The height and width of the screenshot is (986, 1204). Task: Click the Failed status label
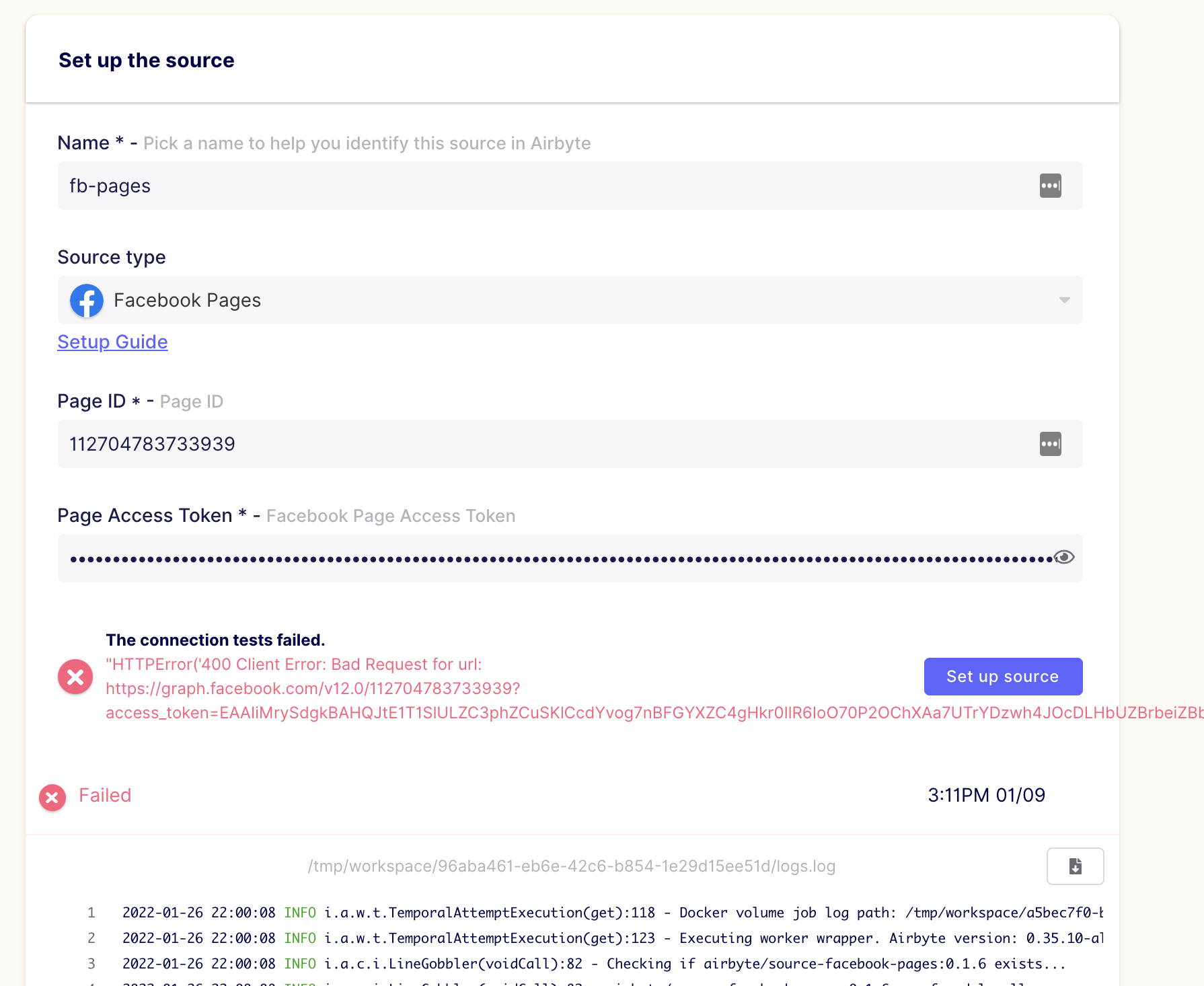point(105,796)
